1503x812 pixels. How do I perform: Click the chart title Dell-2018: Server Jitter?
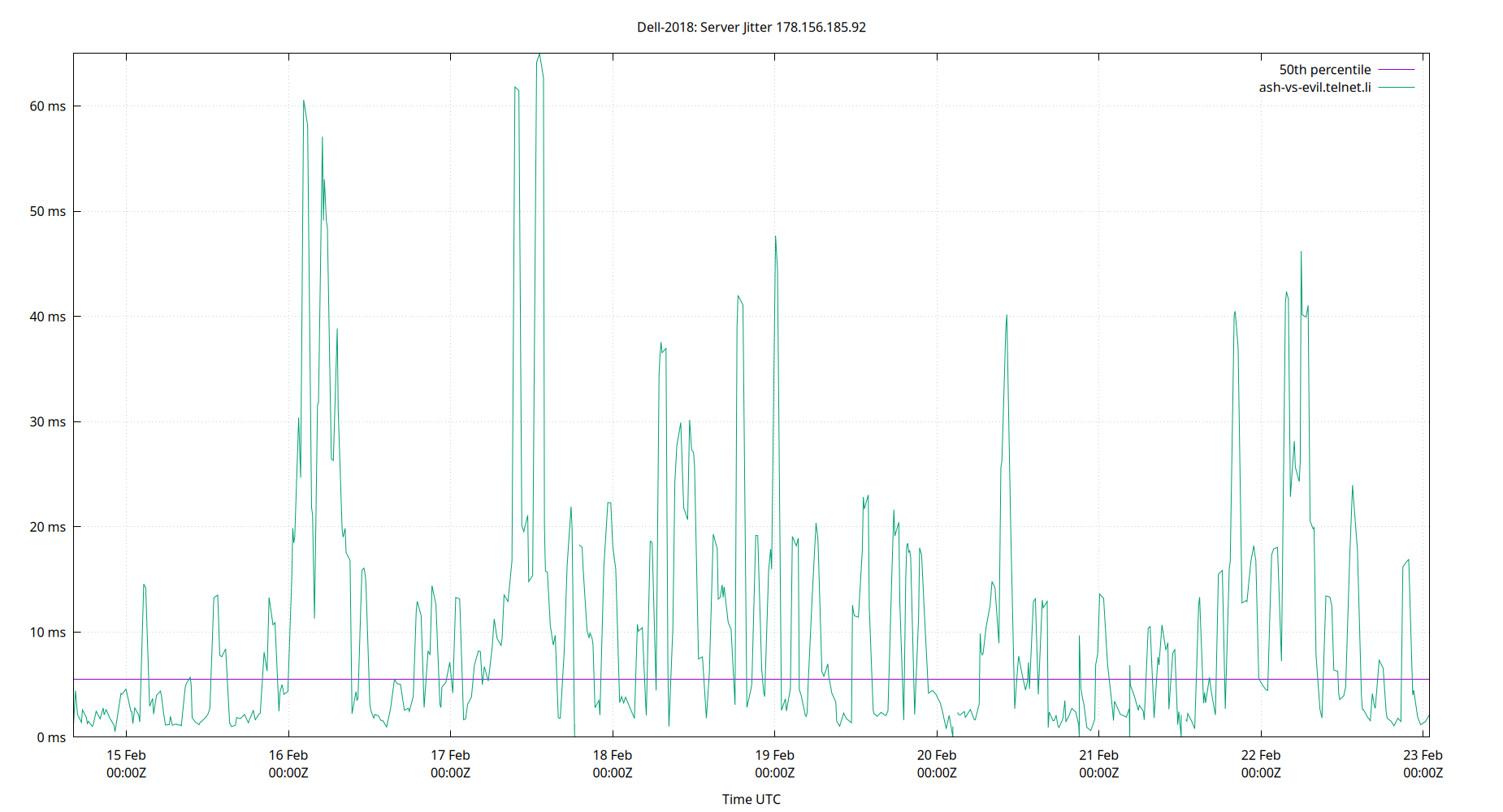pyautogui.click(x=703, y=27)
